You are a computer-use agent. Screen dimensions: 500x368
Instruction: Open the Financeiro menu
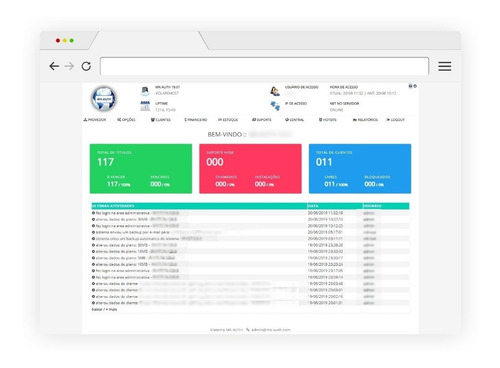pyautogui.click(x=196, y=120)
